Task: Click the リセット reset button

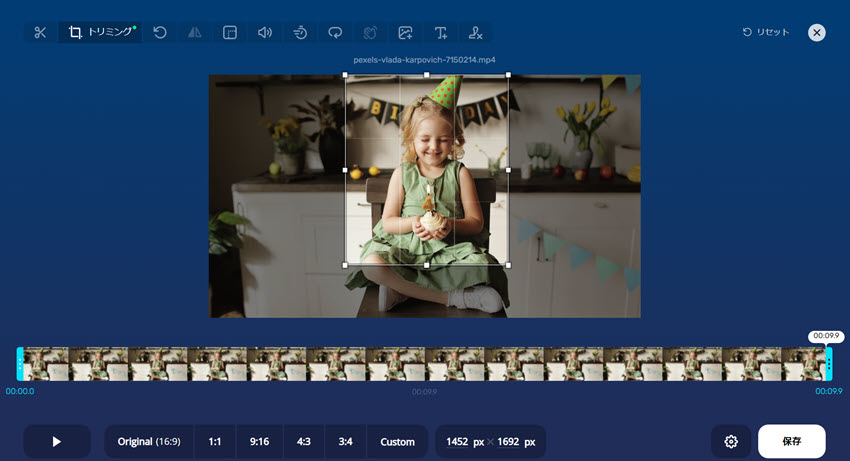Action: tap(766, 33)
